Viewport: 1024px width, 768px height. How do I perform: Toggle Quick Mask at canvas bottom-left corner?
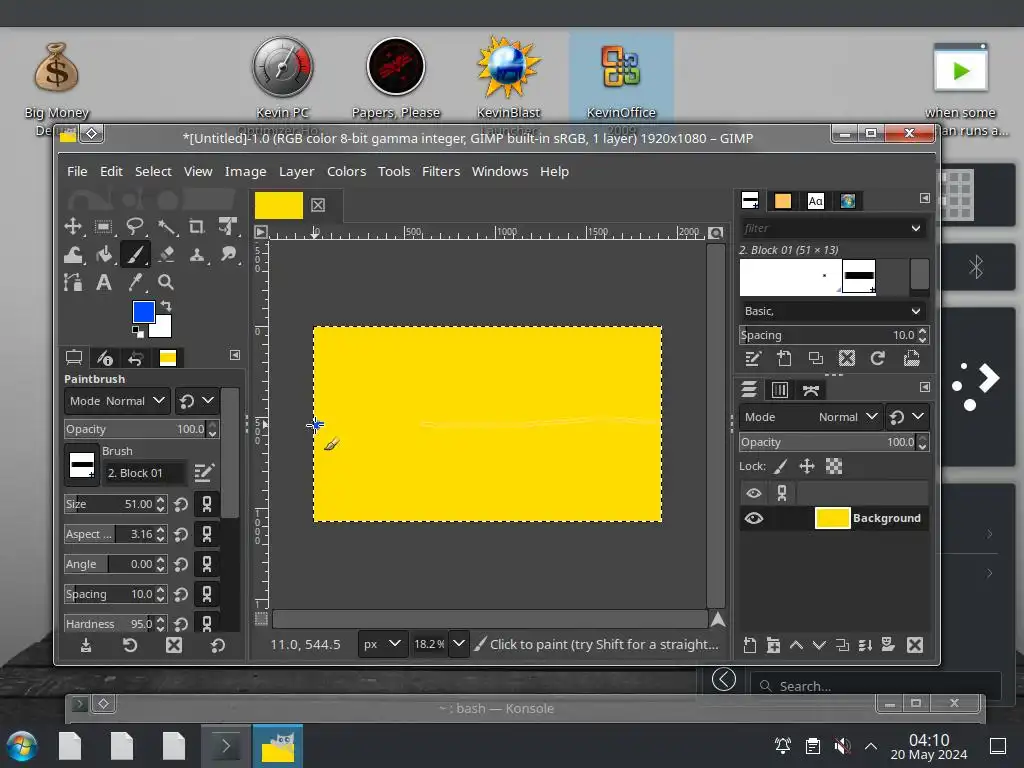coord(261,618)
